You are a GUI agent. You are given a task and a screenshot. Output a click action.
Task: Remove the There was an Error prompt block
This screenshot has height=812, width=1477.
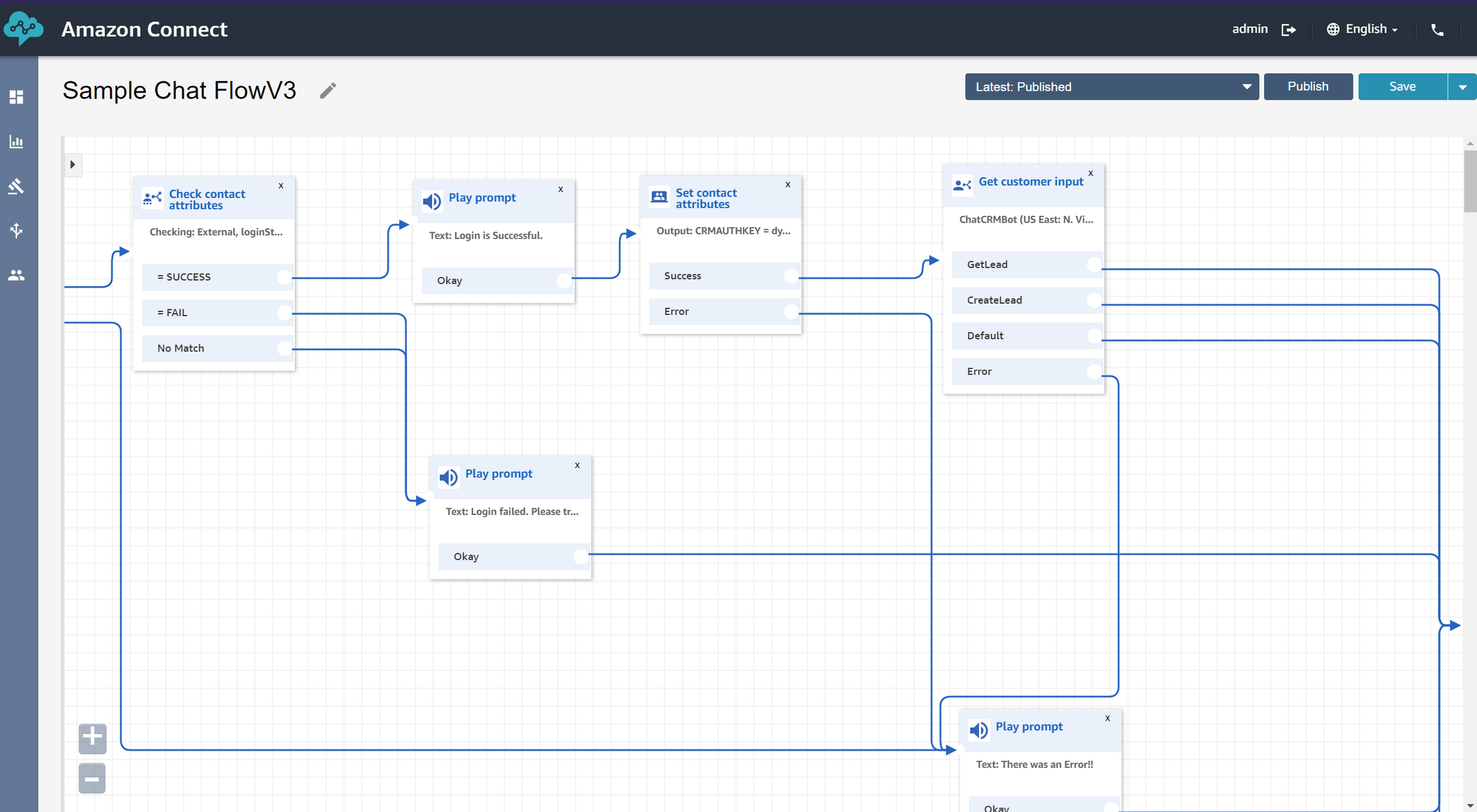[x=1108, y=719]
